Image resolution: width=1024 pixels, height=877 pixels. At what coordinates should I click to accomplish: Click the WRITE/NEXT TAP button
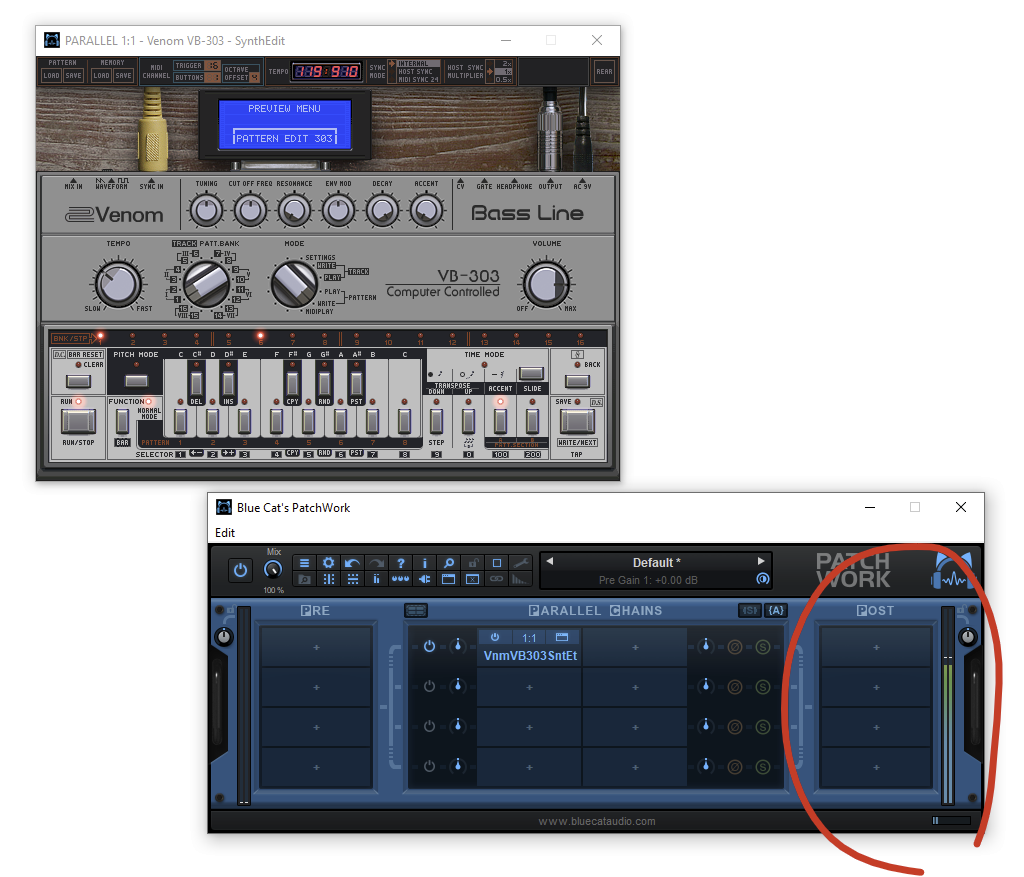[x=577, y=421]
